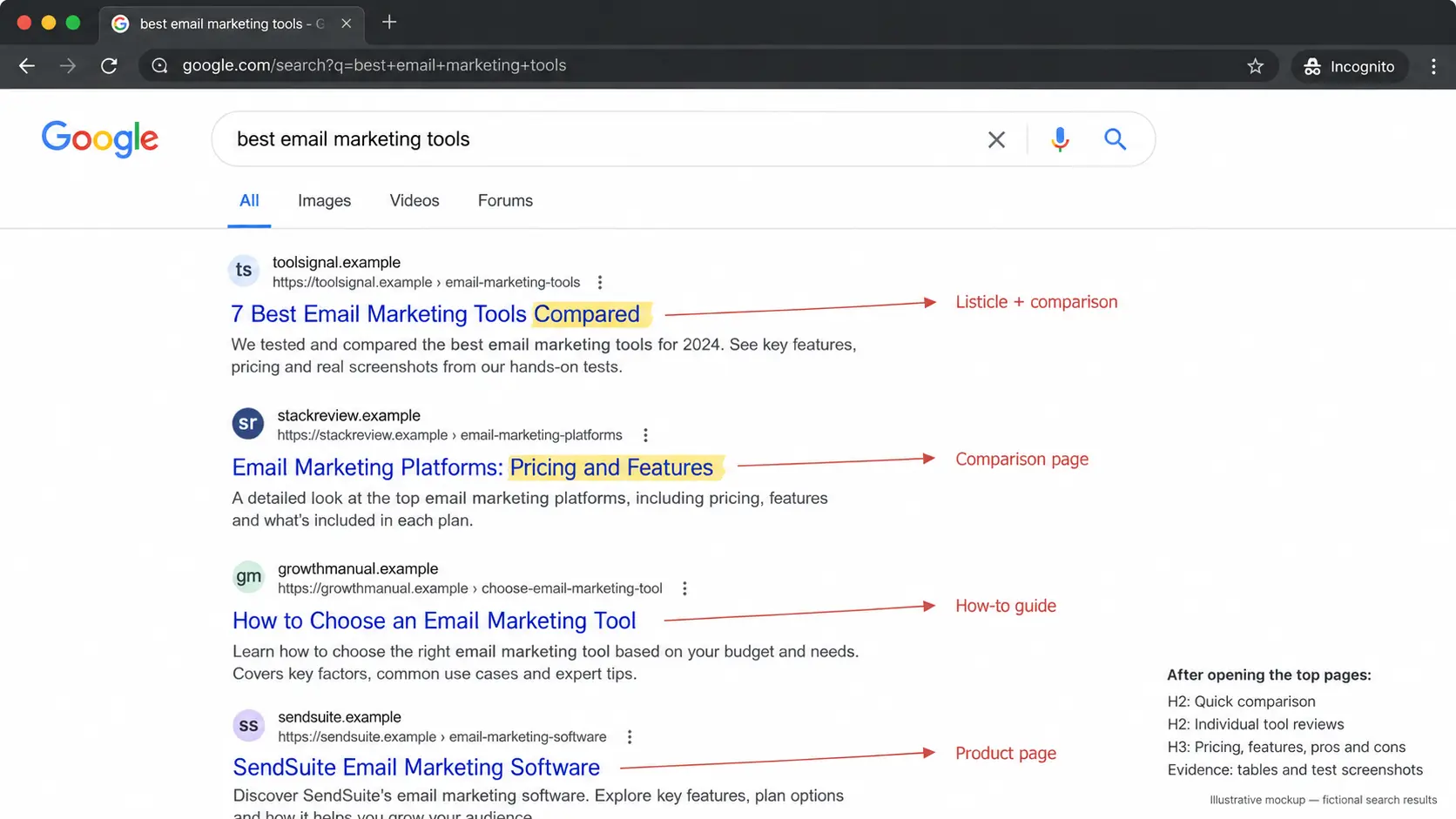Open 'SendSuite Email Marketing Software' link

[x=416, y=767]
